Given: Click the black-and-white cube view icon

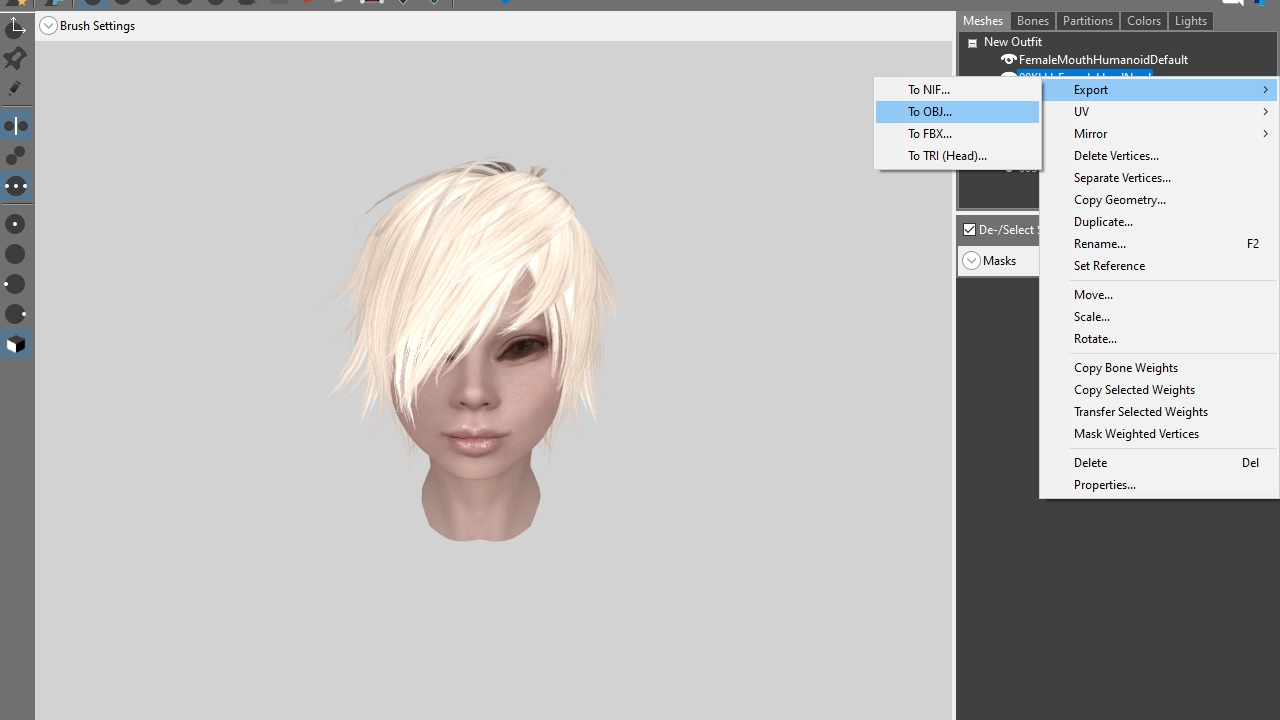Looking at the screenshot, I should [16, 344].
